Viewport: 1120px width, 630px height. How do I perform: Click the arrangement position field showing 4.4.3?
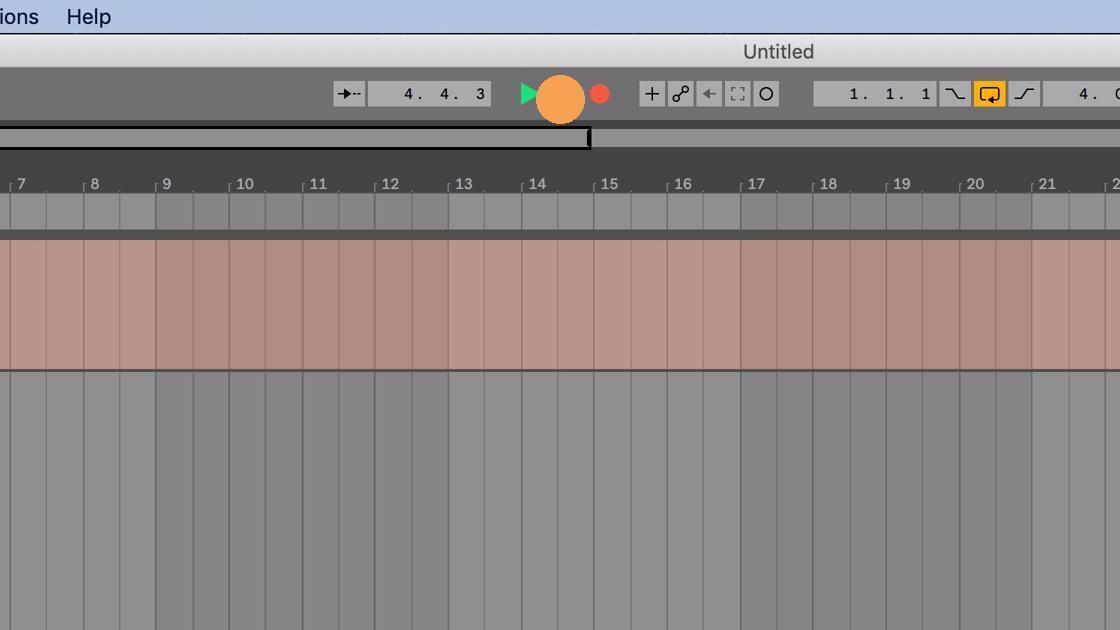pyautogui.click(x=428, y=93)
